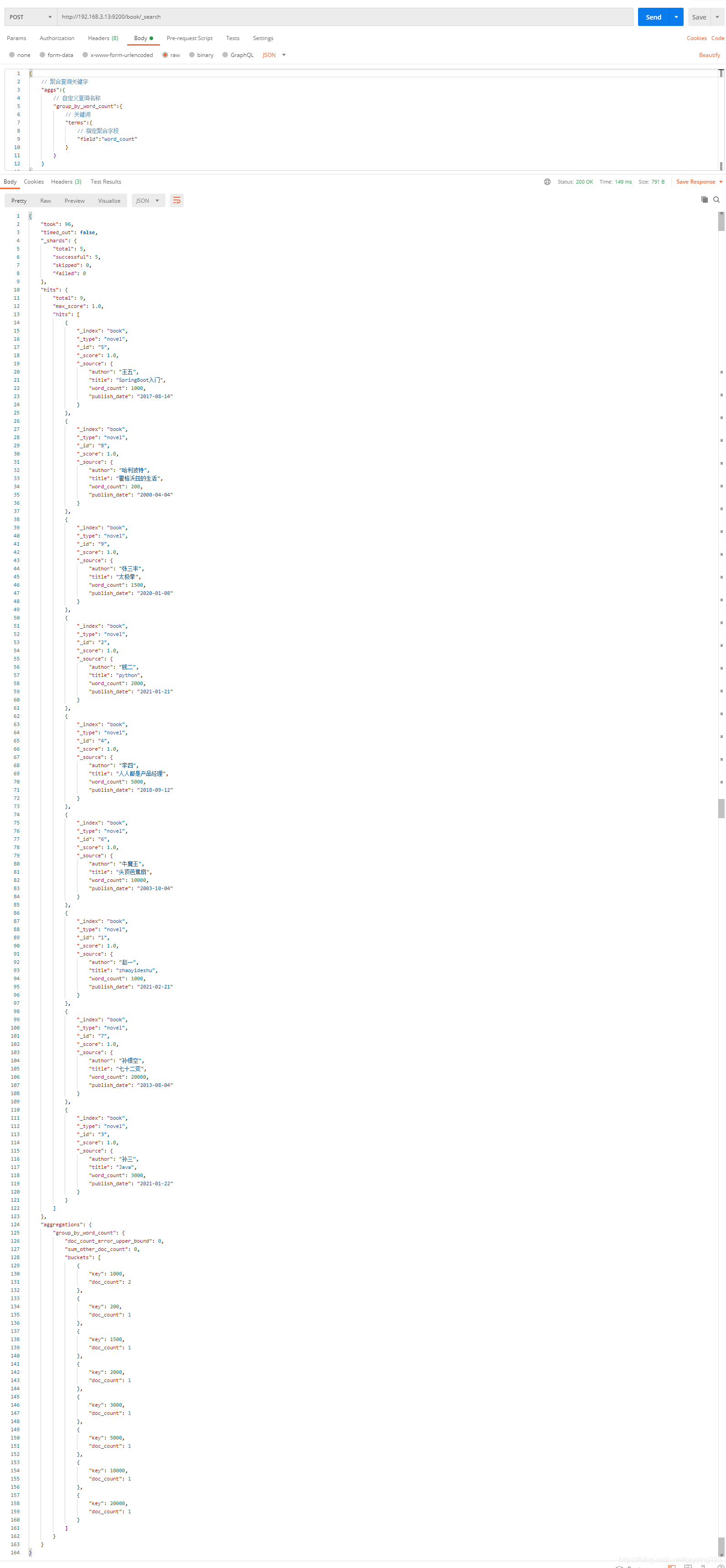Screen dimensions: 726x1568
Task: Click the title "SpringBoot入门" line
Action: coord(127,380)
